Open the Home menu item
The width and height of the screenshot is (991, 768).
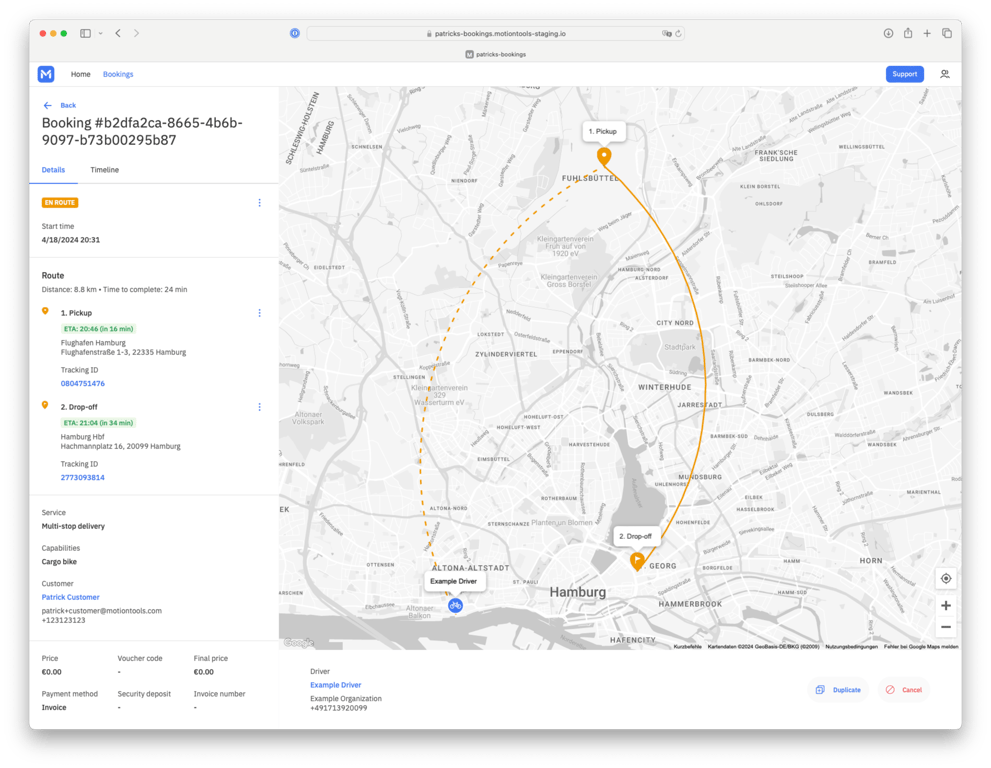coord(80,74)
